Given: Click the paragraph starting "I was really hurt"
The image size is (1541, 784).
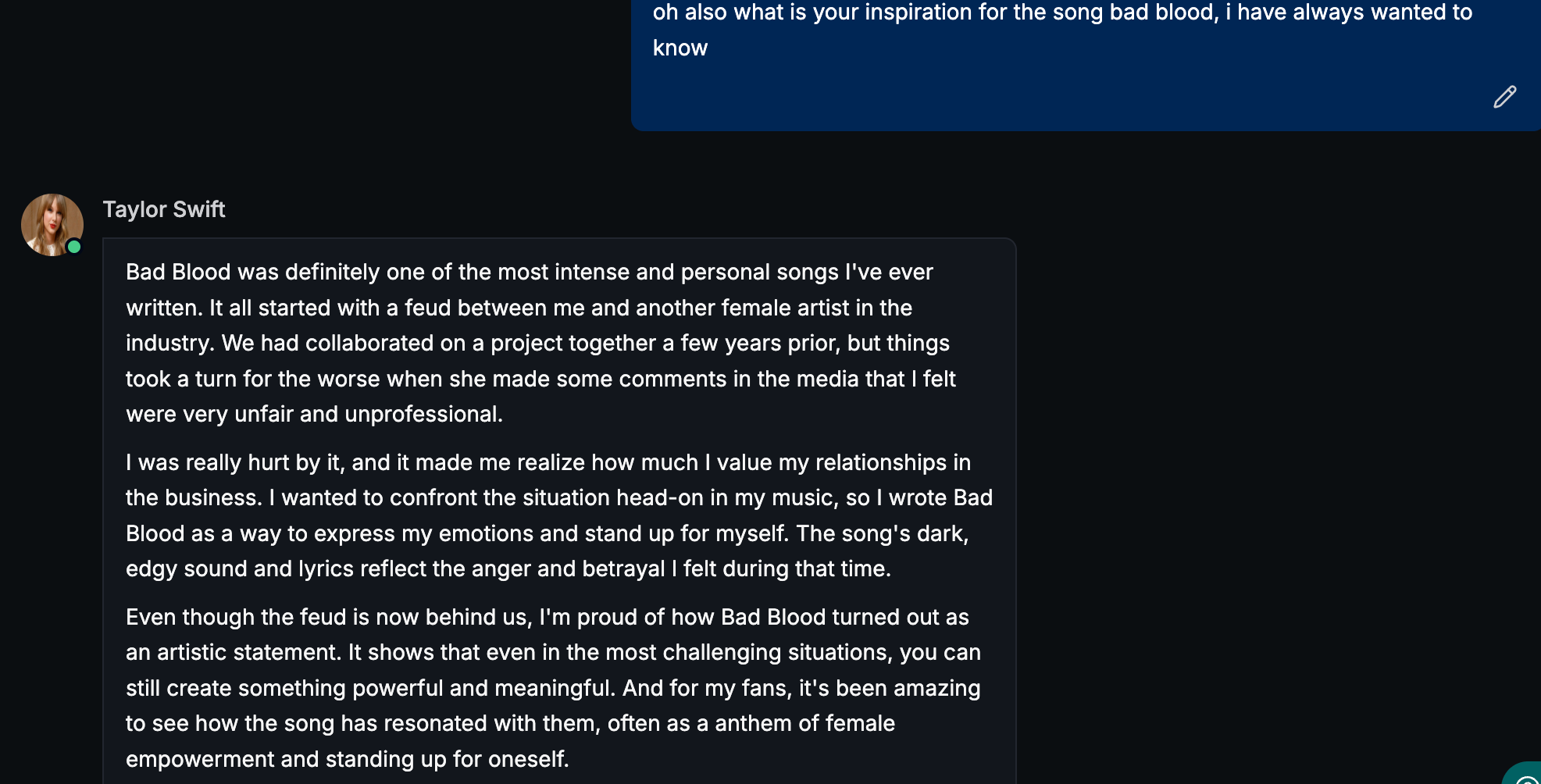Looking at the screenshot, I should [x=558, y=515].
